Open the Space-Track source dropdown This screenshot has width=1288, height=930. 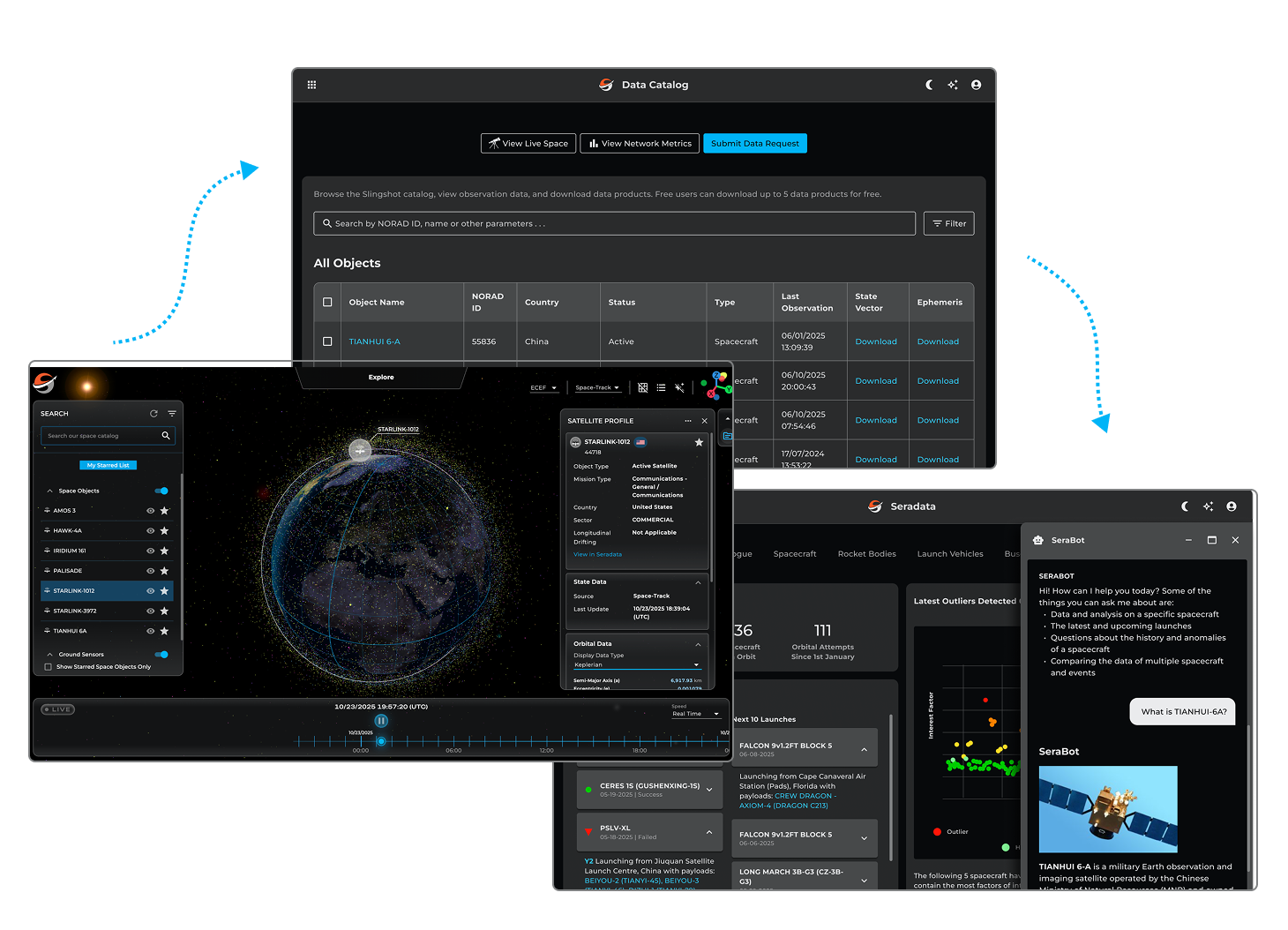(x=598, y=387)
